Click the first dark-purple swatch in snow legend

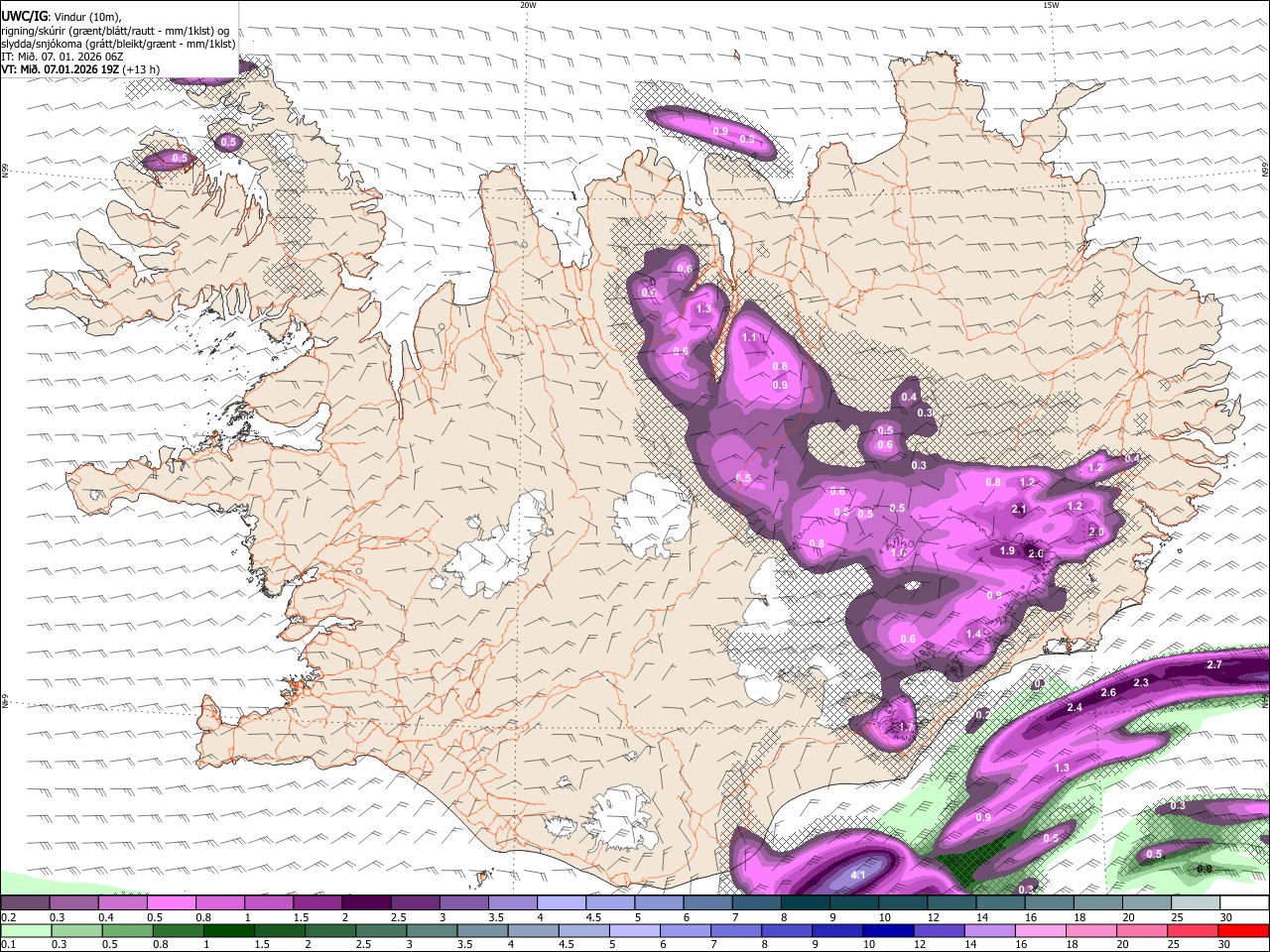pyautogui.click(x=26, y=903)
